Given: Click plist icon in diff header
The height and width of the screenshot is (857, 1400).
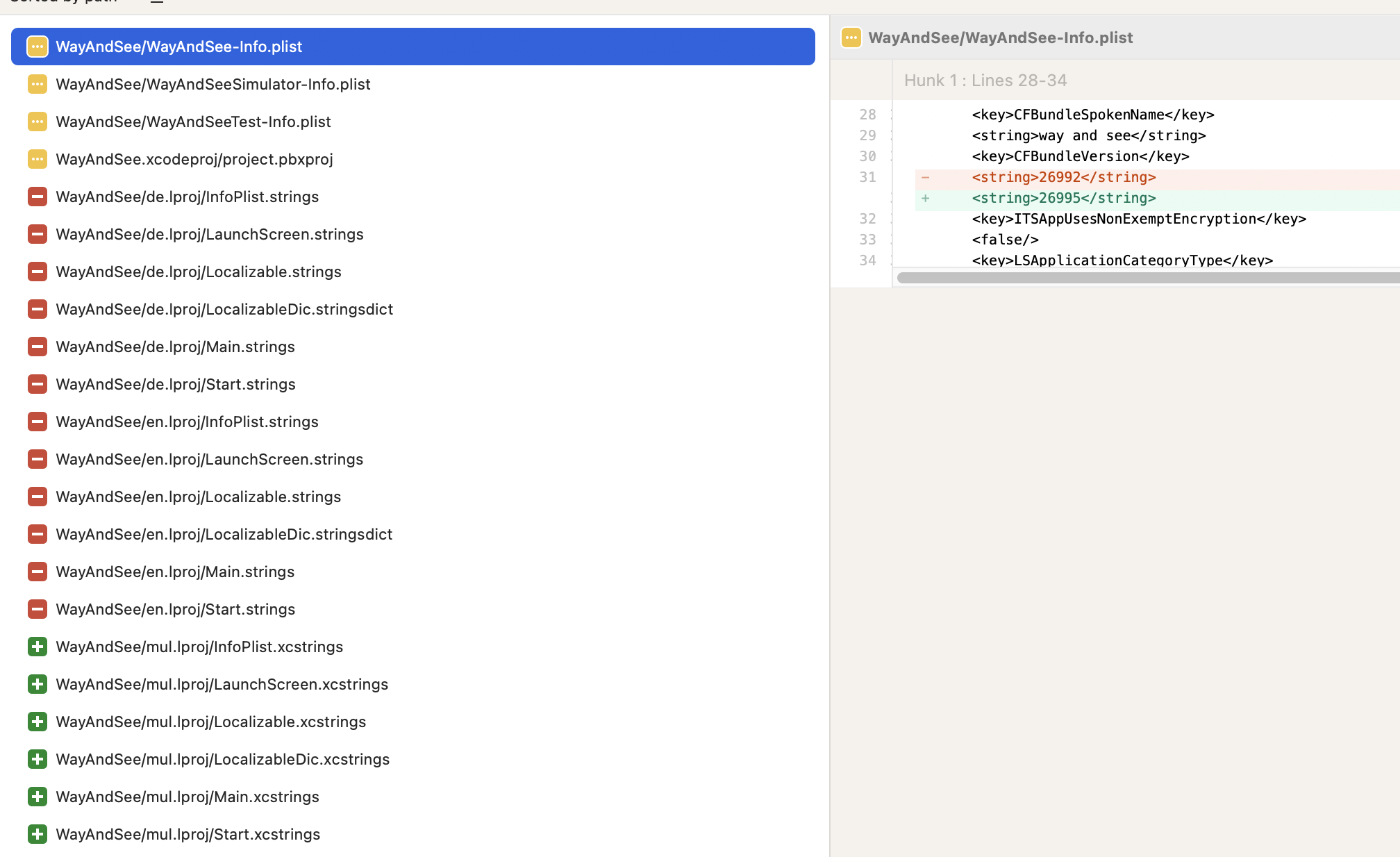Looking at the screenshot, I should [851, 38].
